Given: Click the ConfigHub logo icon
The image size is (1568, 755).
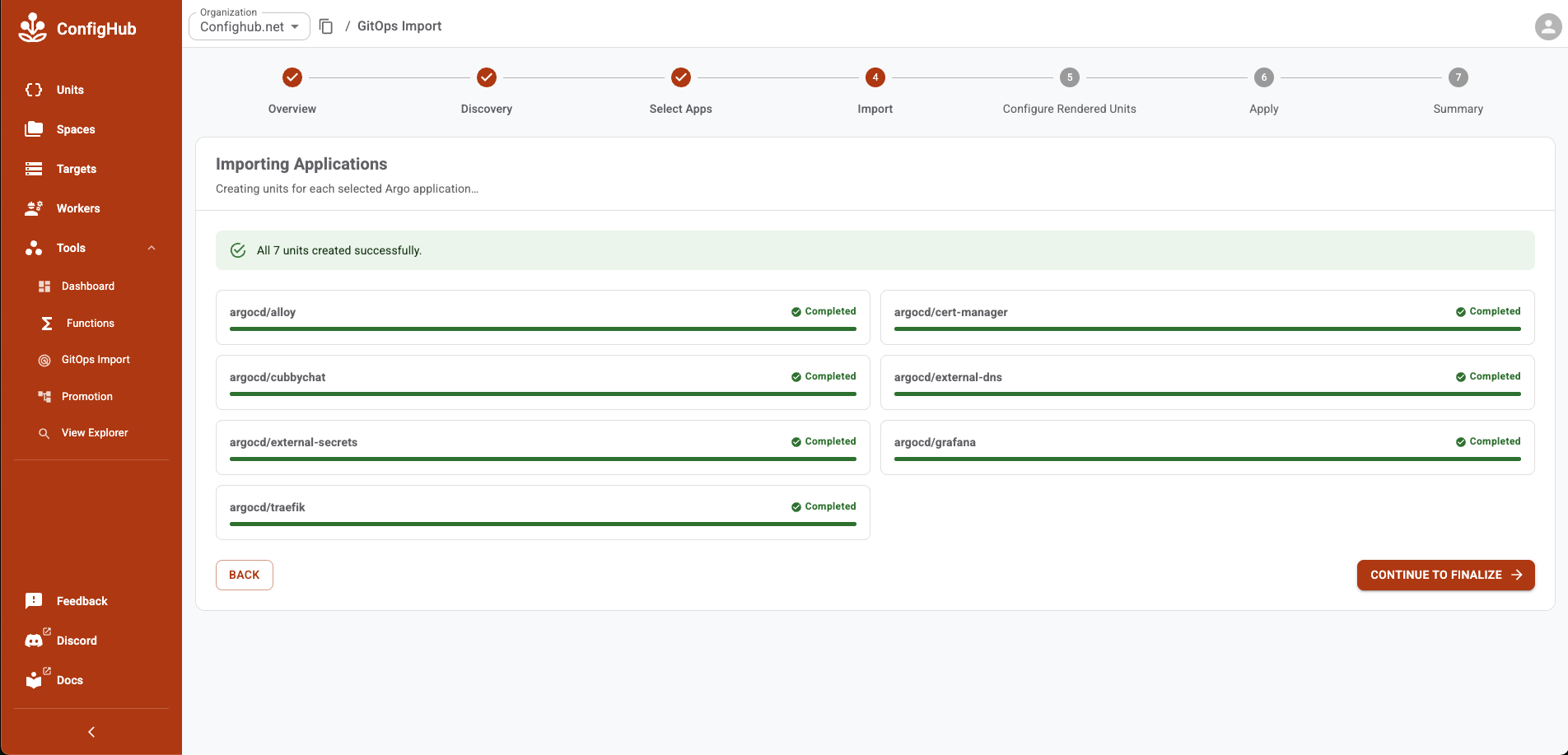Looking at the screenshot, I should 33,28.
